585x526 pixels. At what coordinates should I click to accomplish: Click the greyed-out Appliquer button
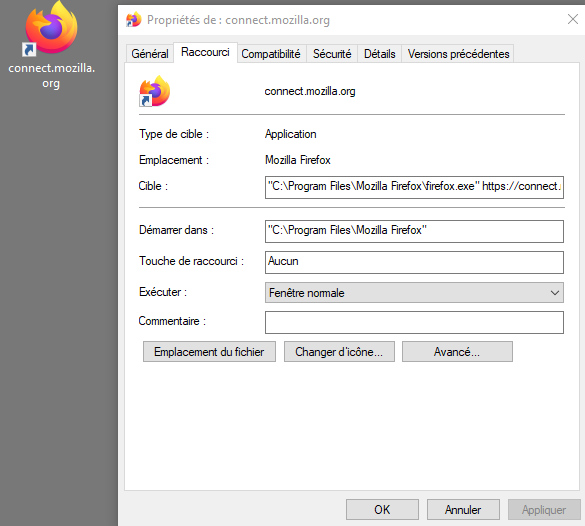tap(544, 510)
